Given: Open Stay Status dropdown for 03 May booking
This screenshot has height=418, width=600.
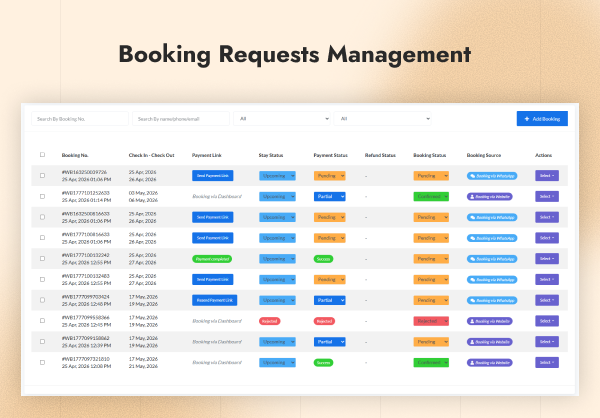Looking at the screenshot, I should click(x=277, y=196).
